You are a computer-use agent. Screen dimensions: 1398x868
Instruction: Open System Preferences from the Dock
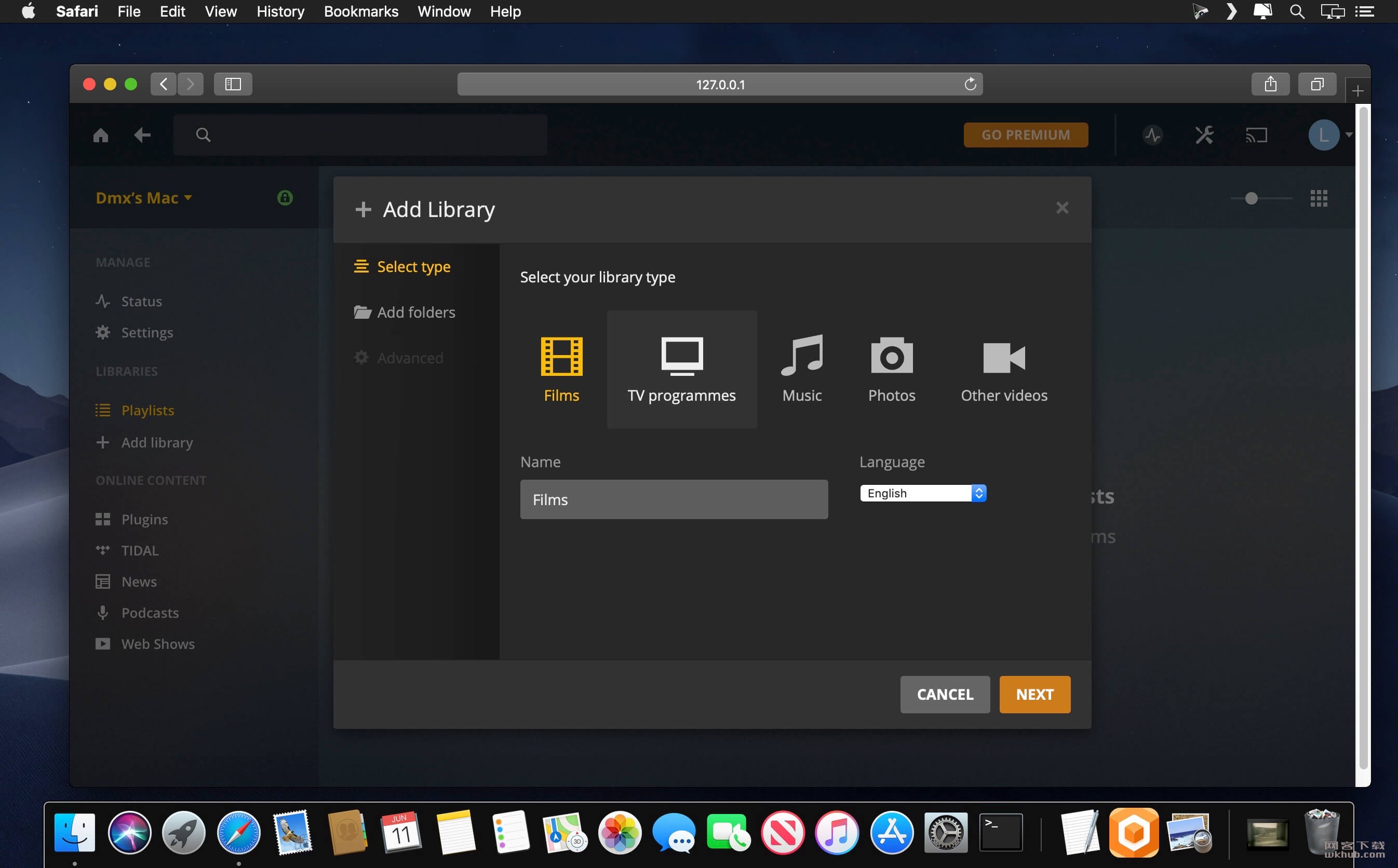click(x=946, y=832)
